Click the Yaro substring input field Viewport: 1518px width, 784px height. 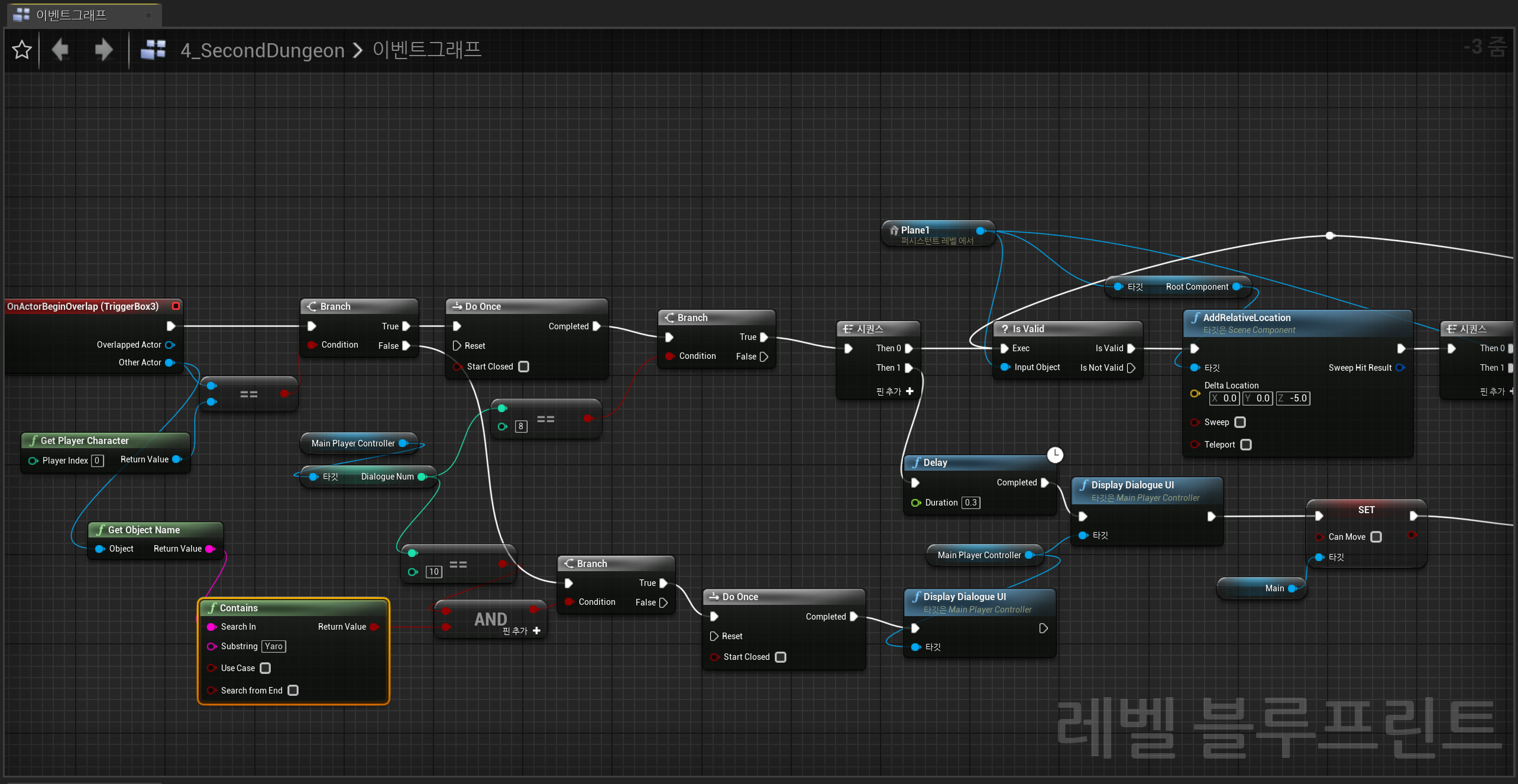pyautogui.click(x=273, y=646)
